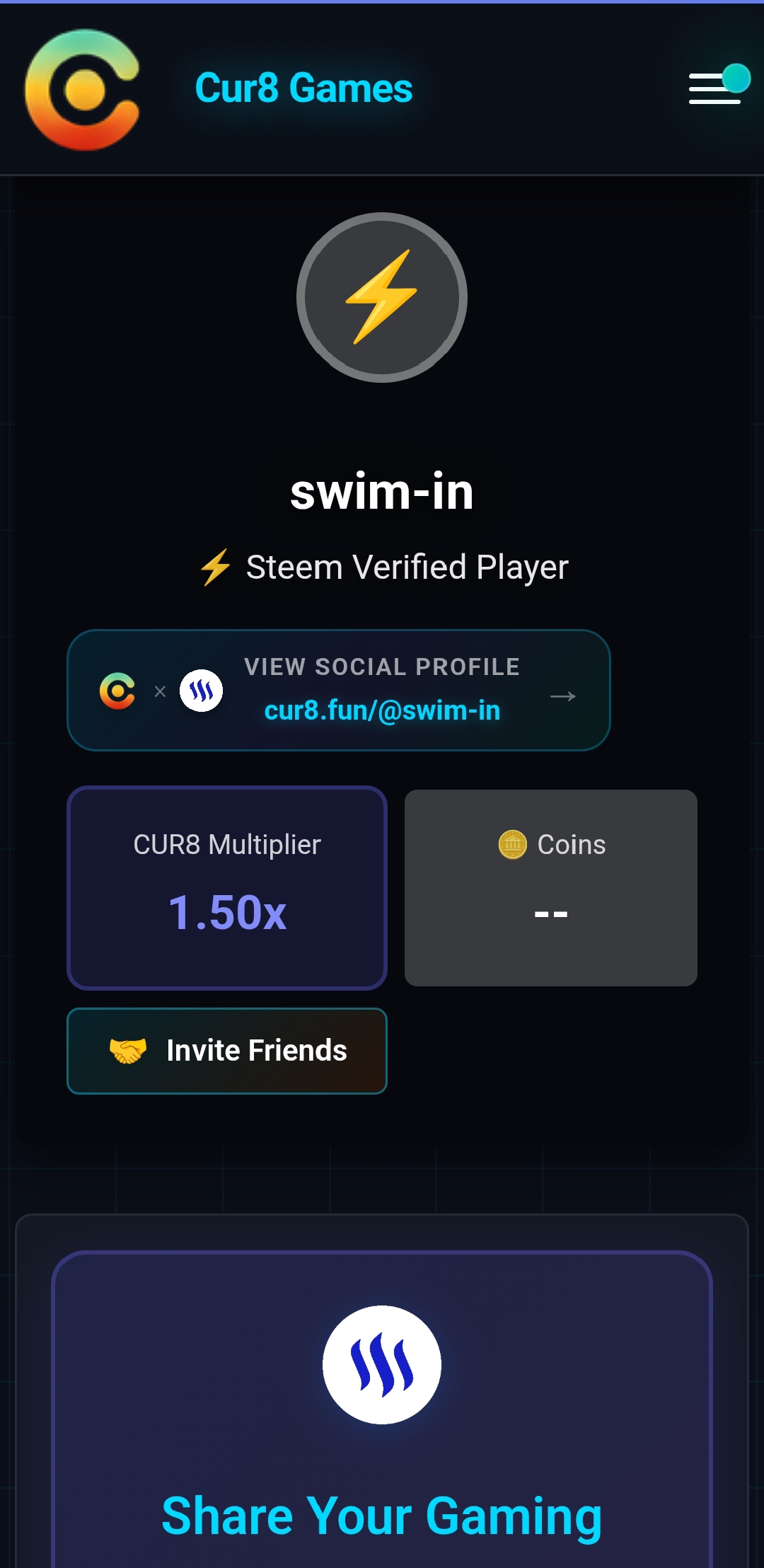Select the lightning bolt profile avatar
Image resolution: width=764 pixels, height=1568 pixels.
[x=382, y=297]
